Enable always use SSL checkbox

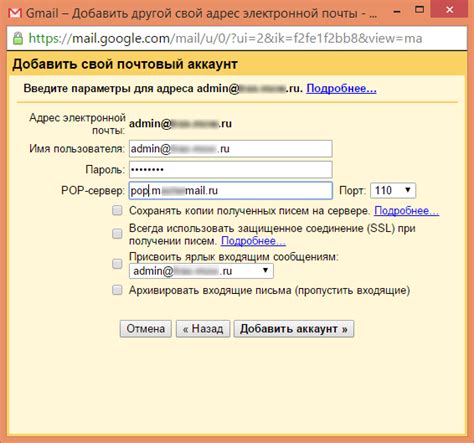[x=117, y=234]
